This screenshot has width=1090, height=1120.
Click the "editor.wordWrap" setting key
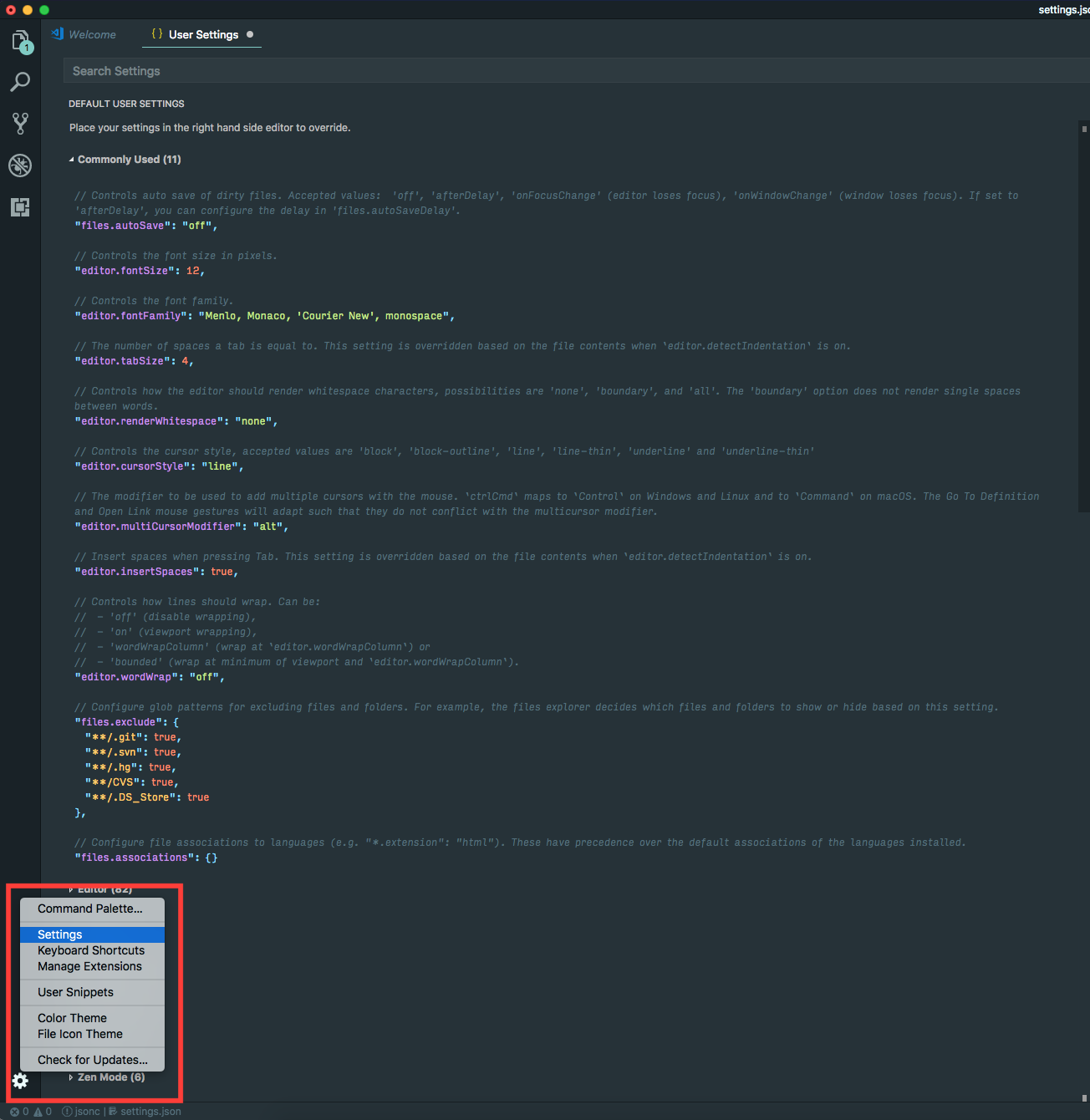(x=126, y=677)
